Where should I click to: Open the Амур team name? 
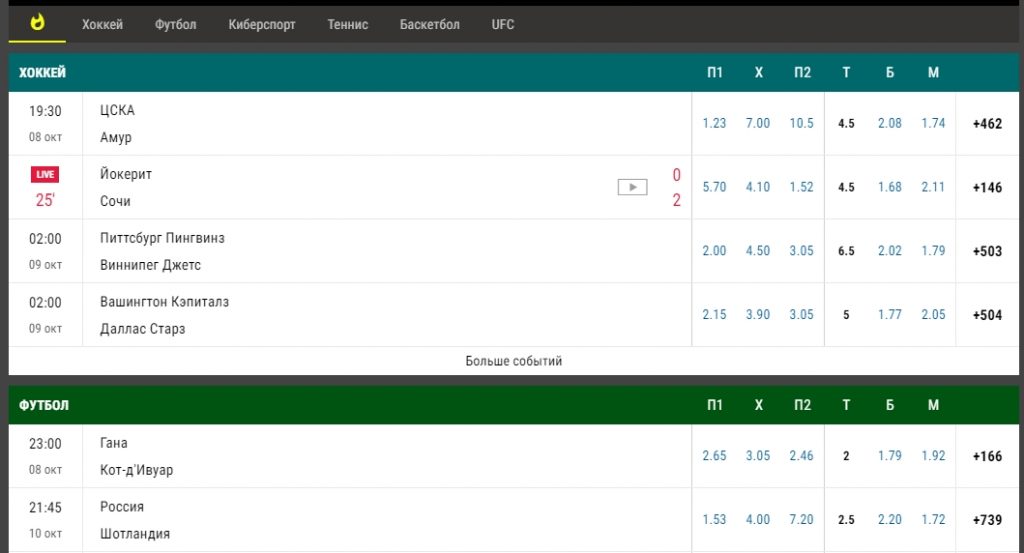pyautogui.click(x=116, y=138)
